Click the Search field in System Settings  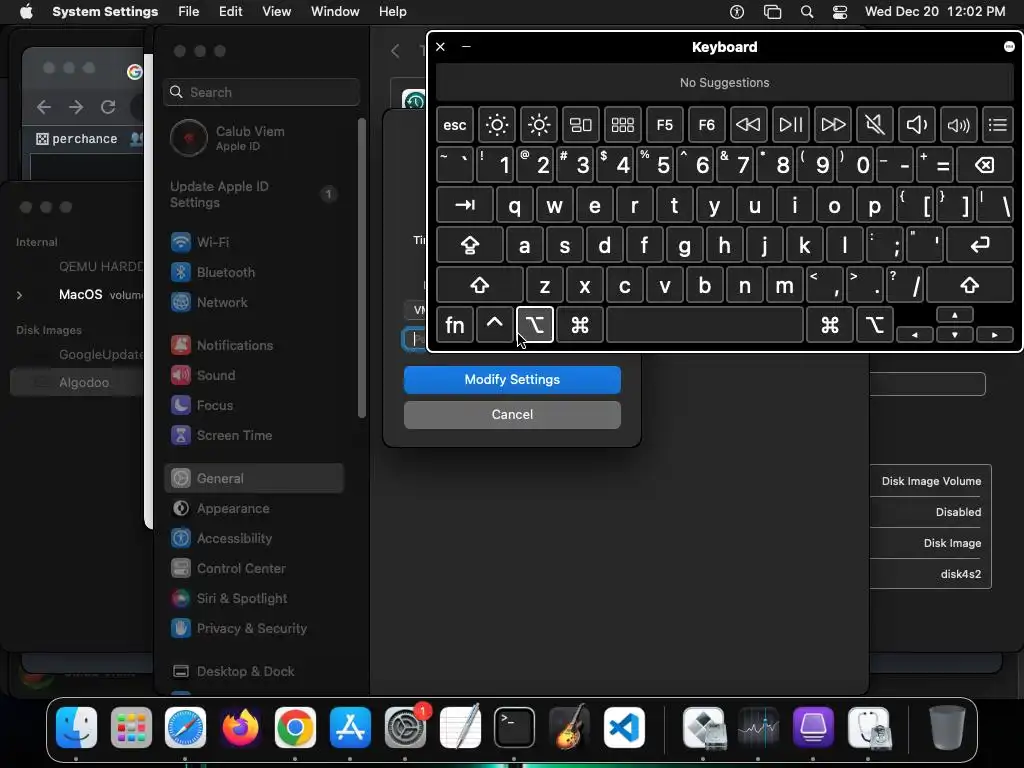tap(261, 92)
